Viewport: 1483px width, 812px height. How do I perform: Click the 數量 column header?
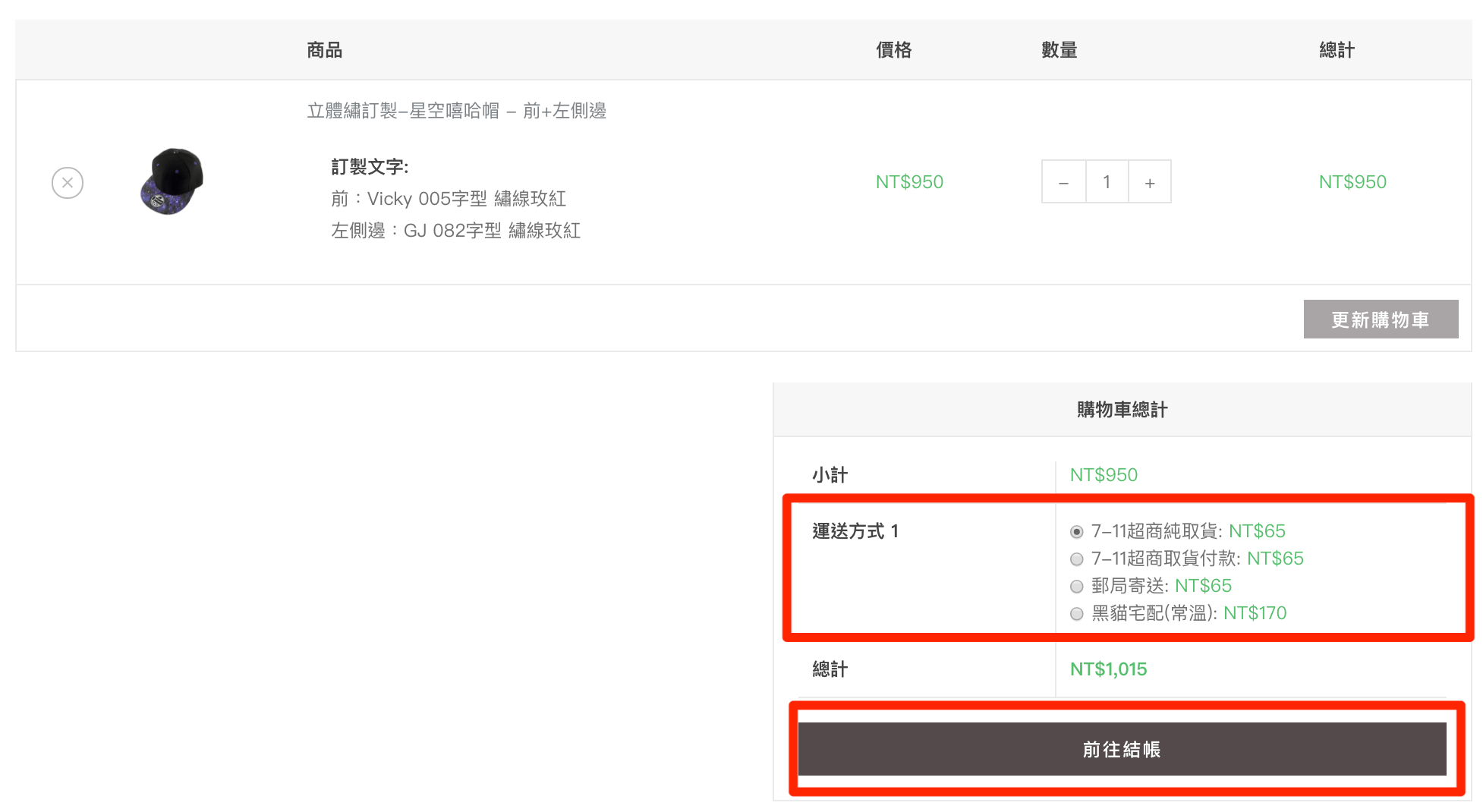click(x=1059, y=50)
